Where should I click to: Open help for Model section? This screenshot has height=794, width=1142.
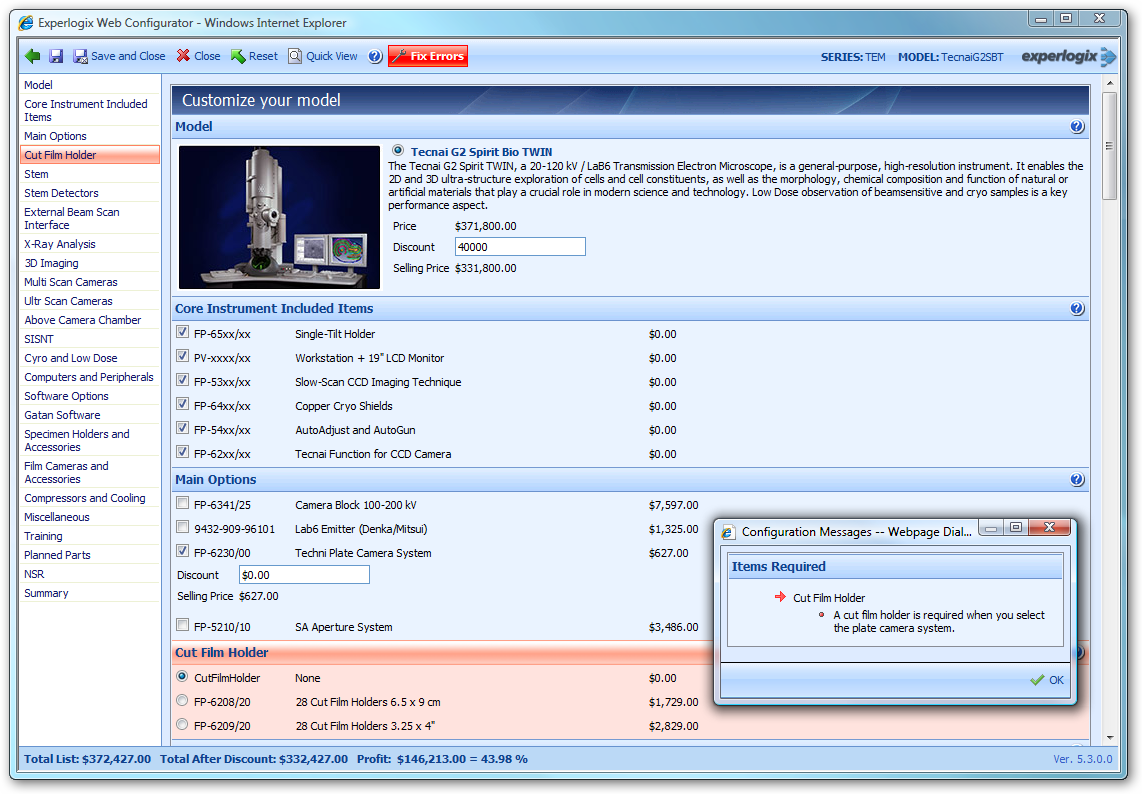pyautogui.click(x=1077, y=127)
